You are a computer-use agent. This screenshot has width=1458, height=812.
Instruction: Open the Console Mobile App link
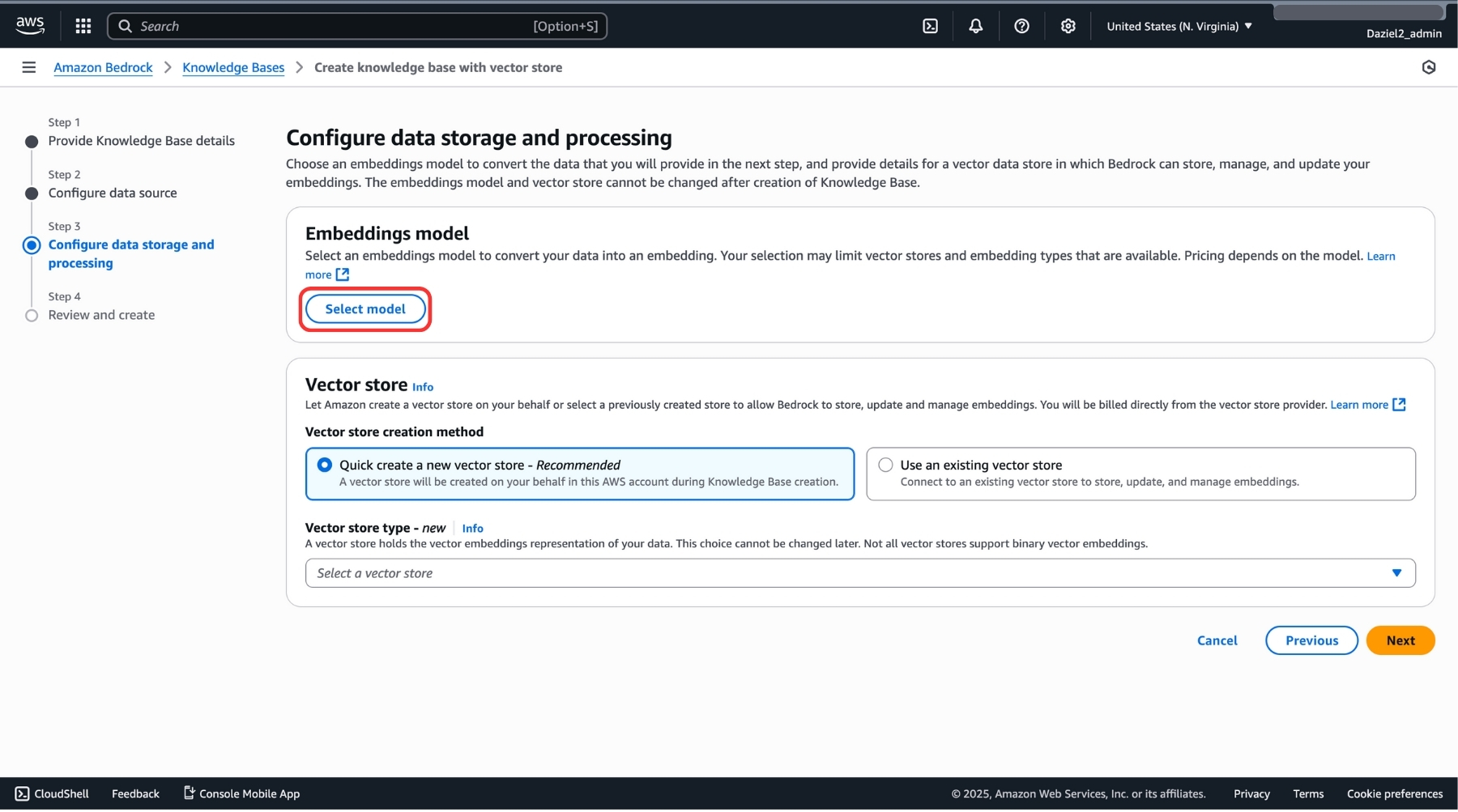pyautogui.click(x=241, y=793)
